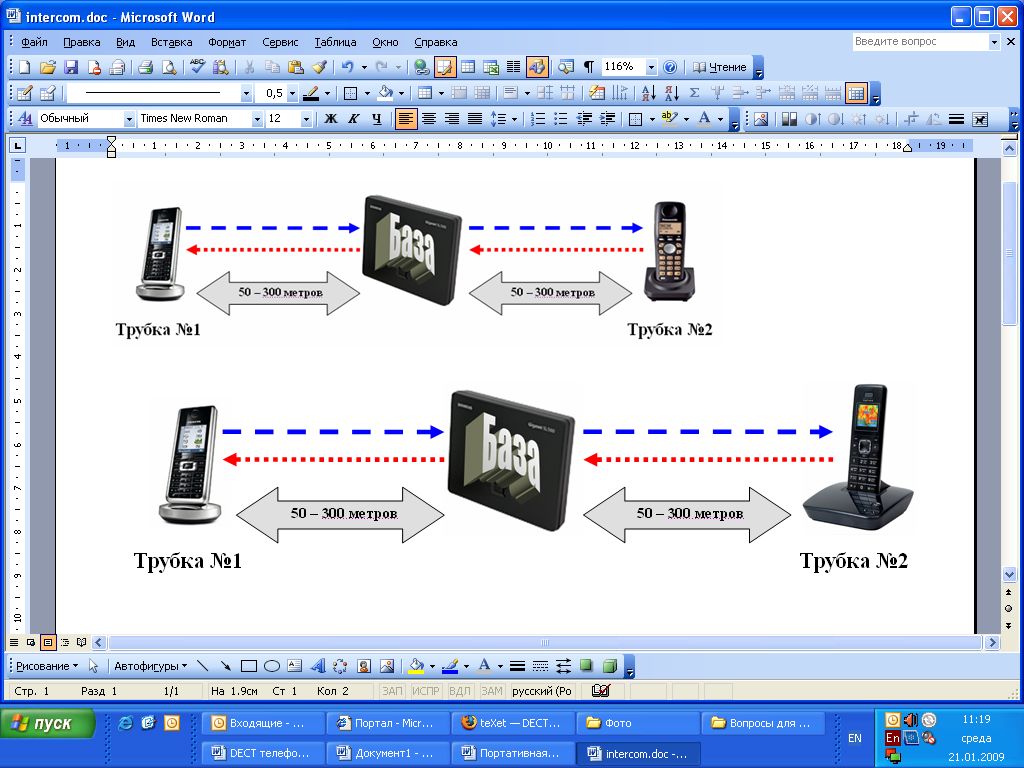Insert diagram or organization chart
Image resolution: width=1024 pixels, height=768 pixels.
[x=340, y=666]
